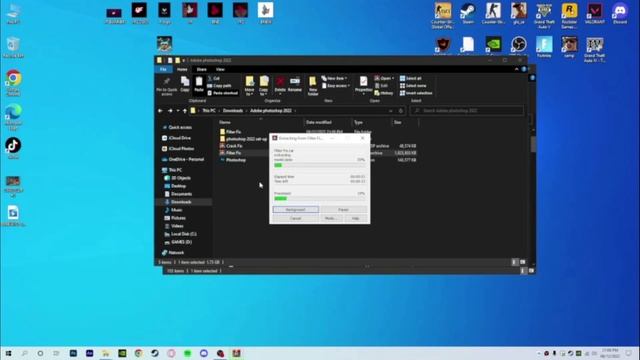The width and height of the screenshot is (640, 360).
Task: Select Music in navigation pane
Action: pos(173,210)
